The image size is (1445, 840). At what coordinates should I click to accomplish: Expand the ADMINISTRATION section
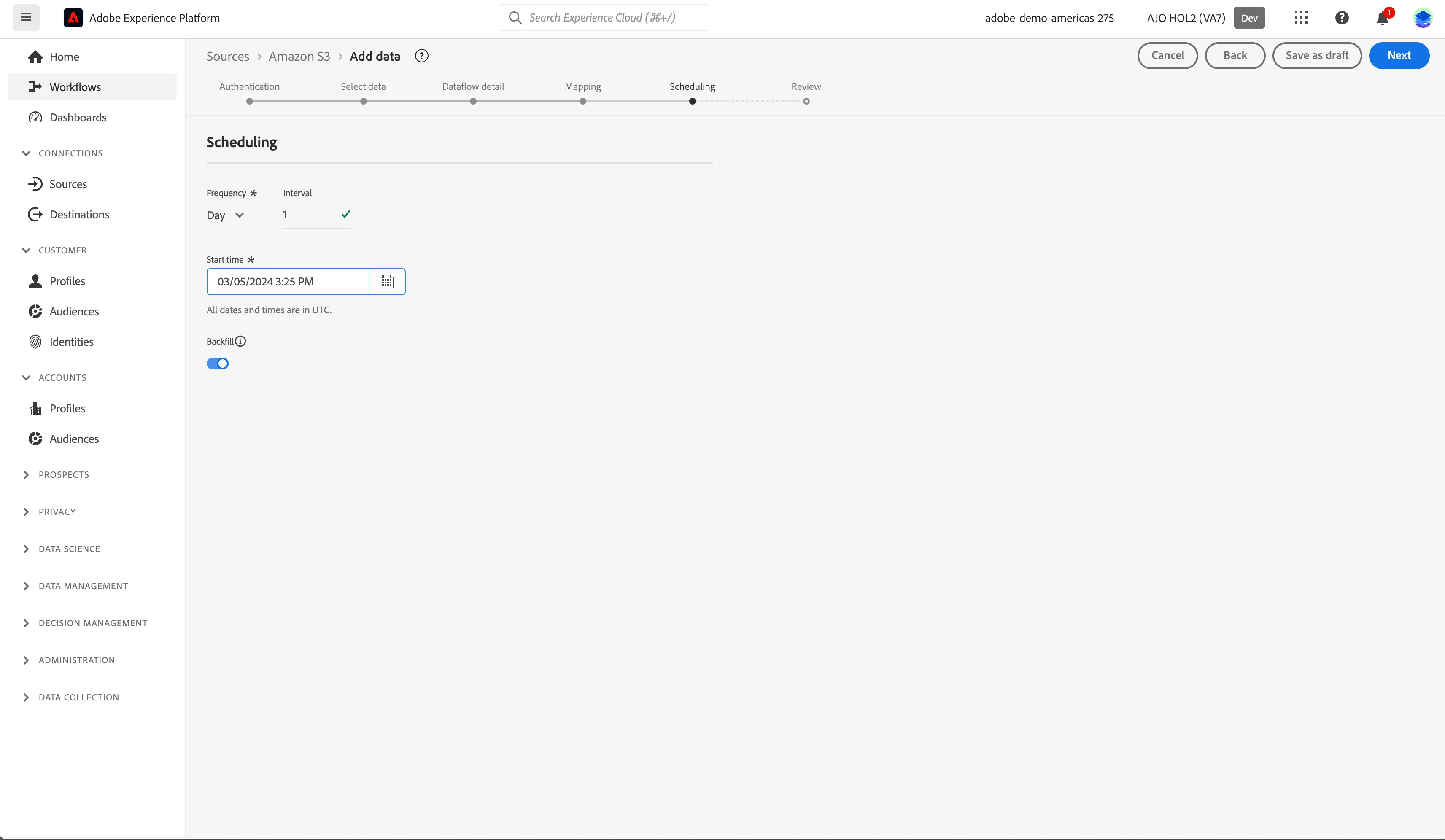tap(69, 660)
